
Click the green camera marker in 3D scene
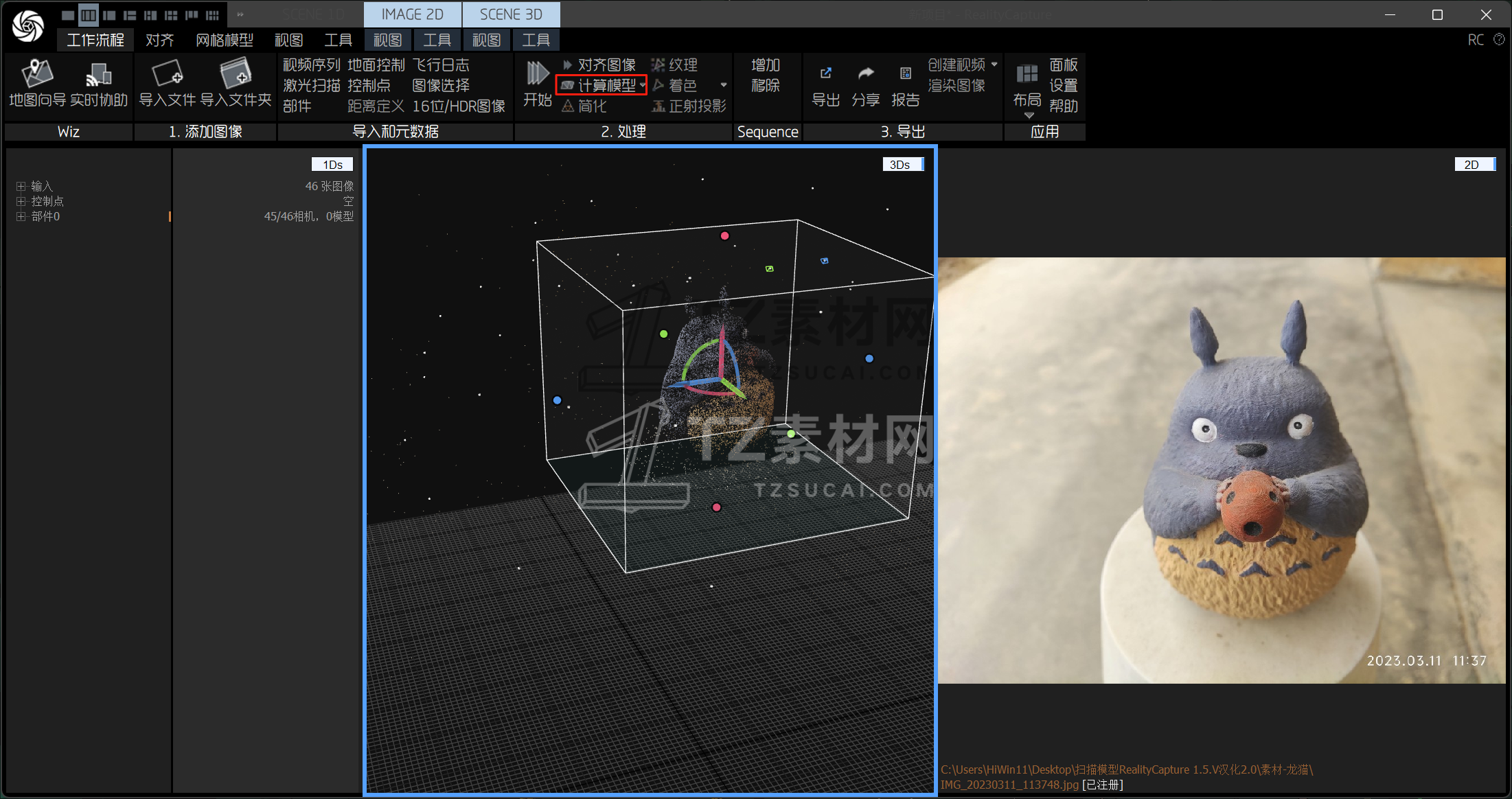[x=770, y=268]
